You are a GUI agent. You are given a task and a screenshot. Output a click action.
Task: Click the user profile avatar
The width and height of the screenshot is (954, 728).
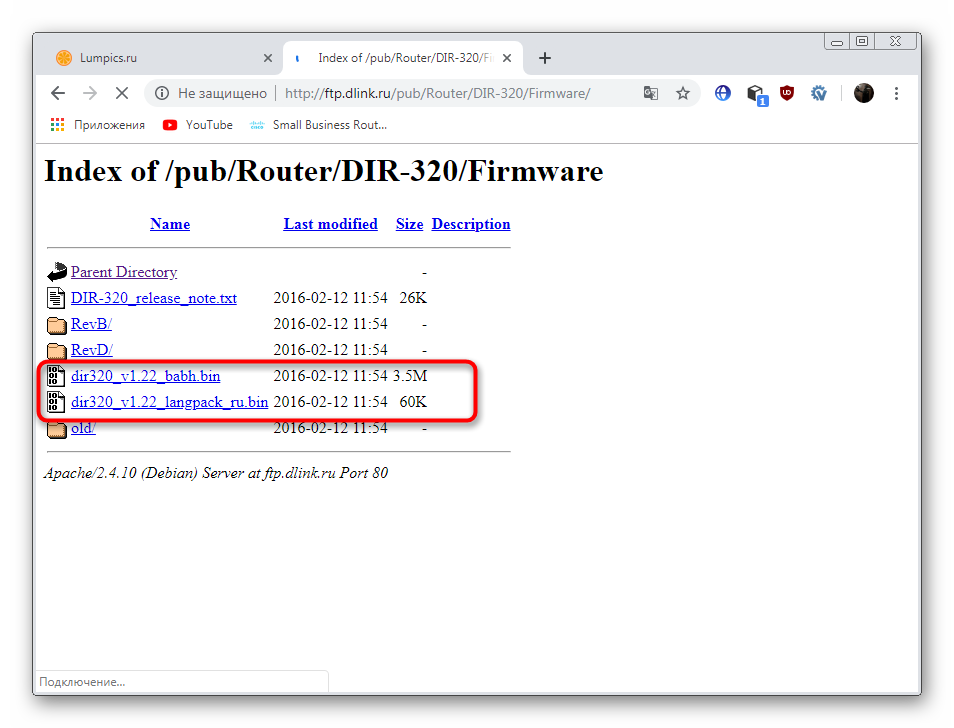pyautogui.click(x=864, y=93)
